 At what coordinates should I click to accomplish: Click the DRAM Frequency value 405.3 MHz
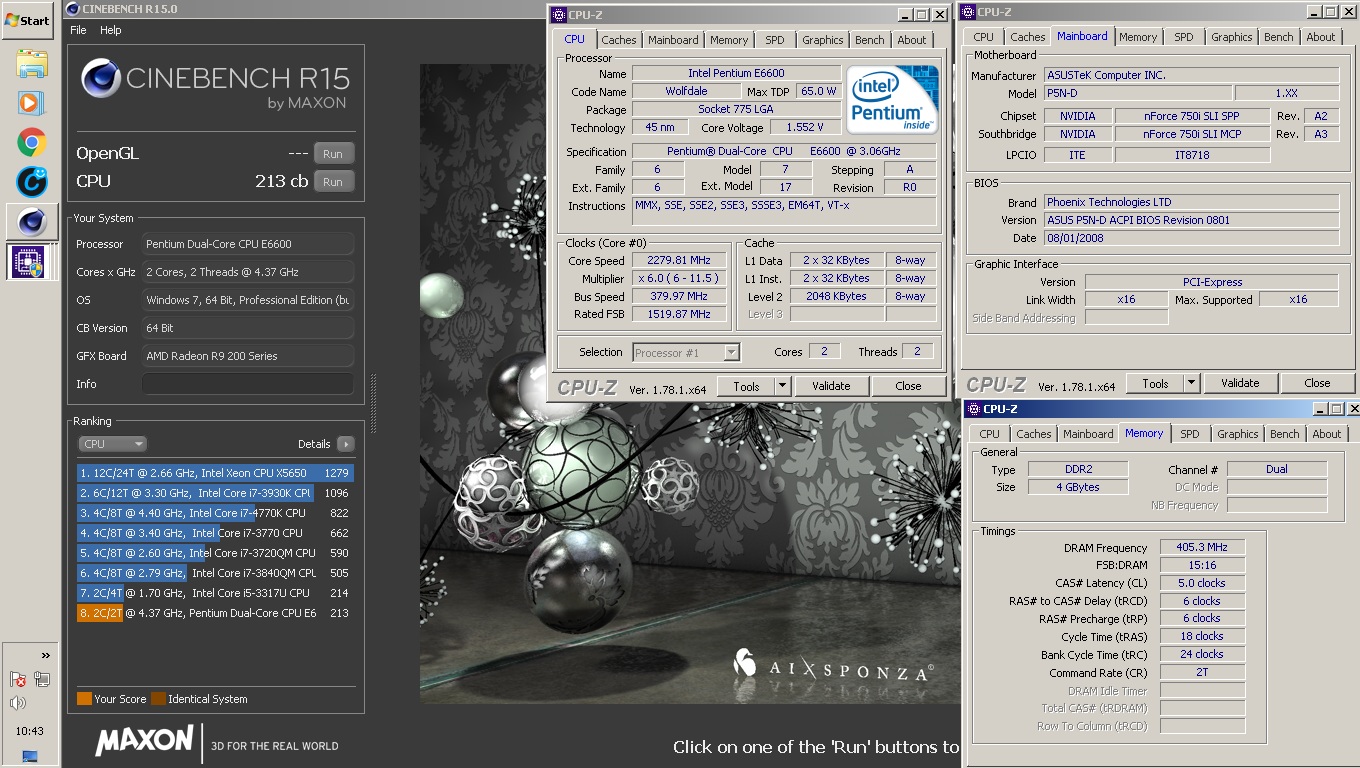tap(1202, 548)
